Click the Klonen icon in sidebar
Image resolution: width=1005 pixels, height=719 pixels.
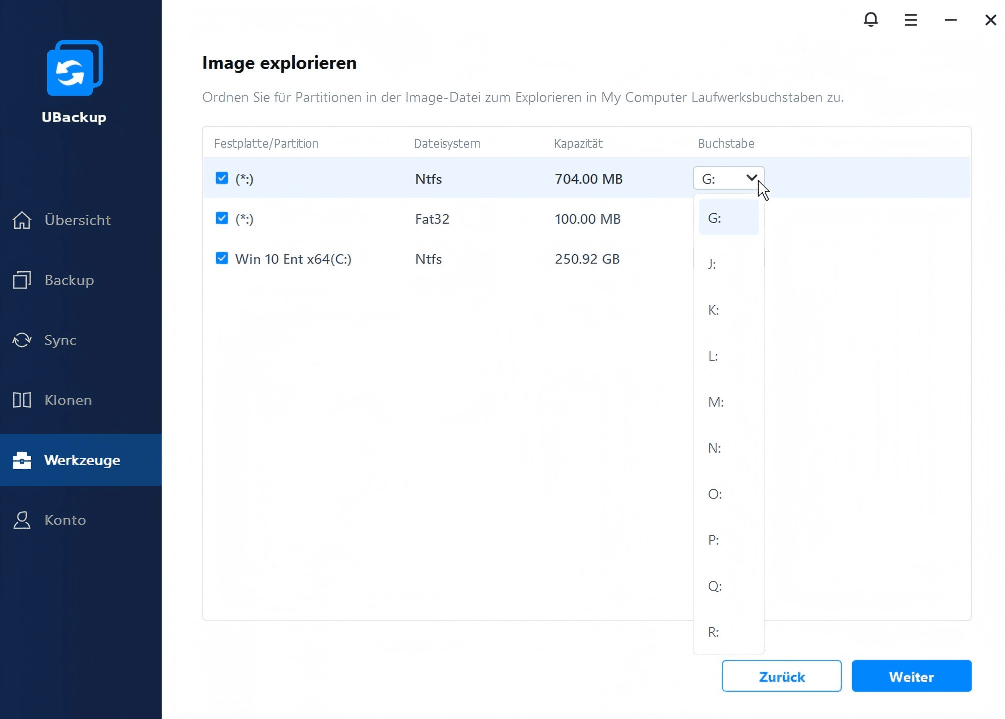pos(22,400)
